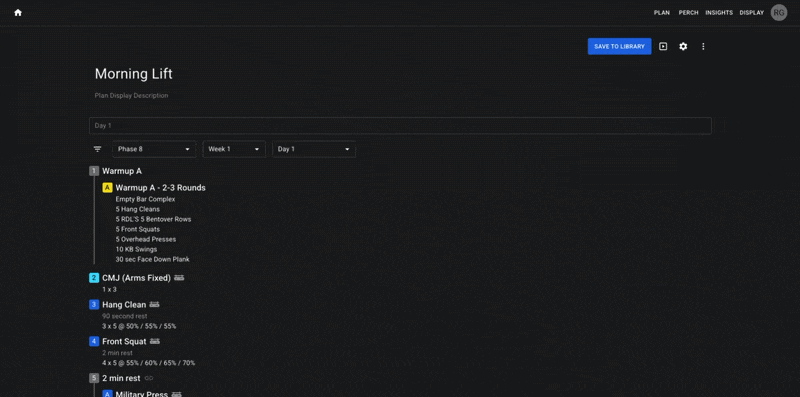Screen dimensions: 800x397
Task: Open the Hang Clean exercise title
Action: point(124,305)
